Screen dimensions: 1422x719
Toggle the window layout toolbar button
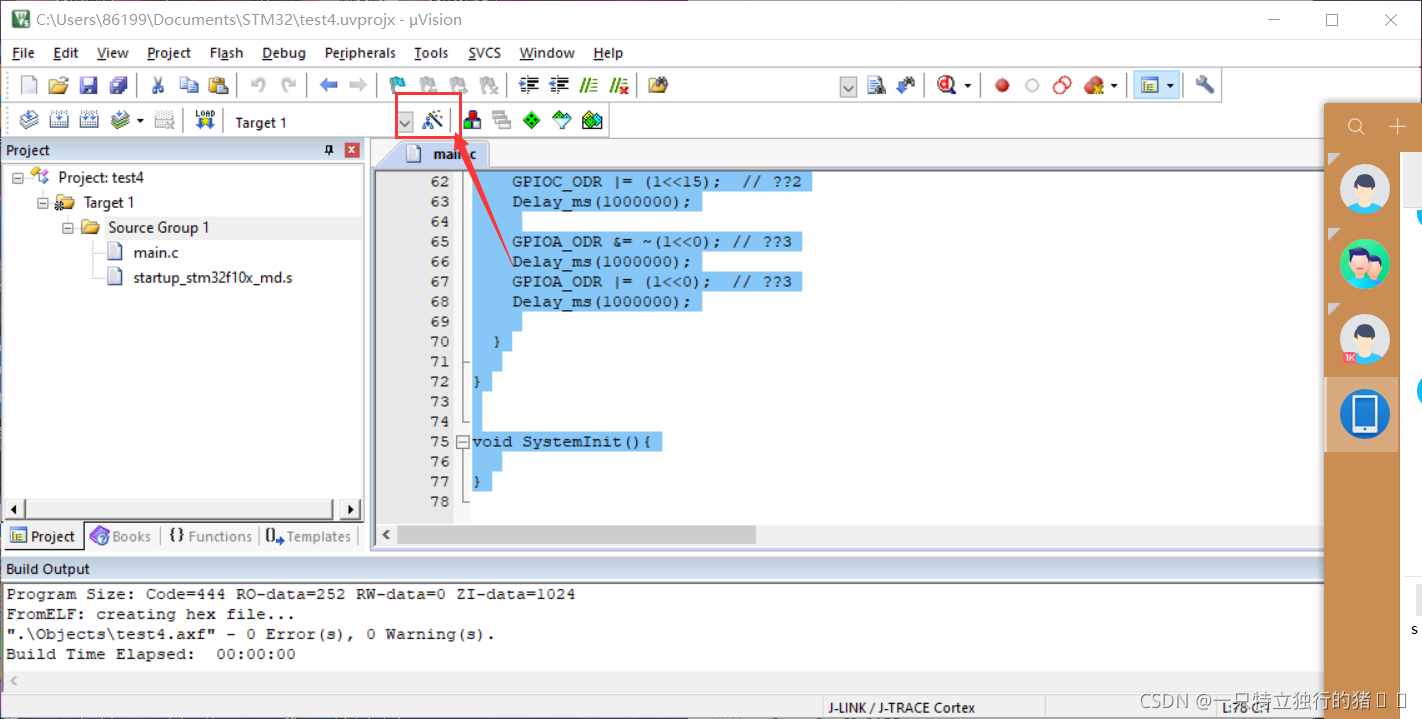click(x=1148, y=85)
